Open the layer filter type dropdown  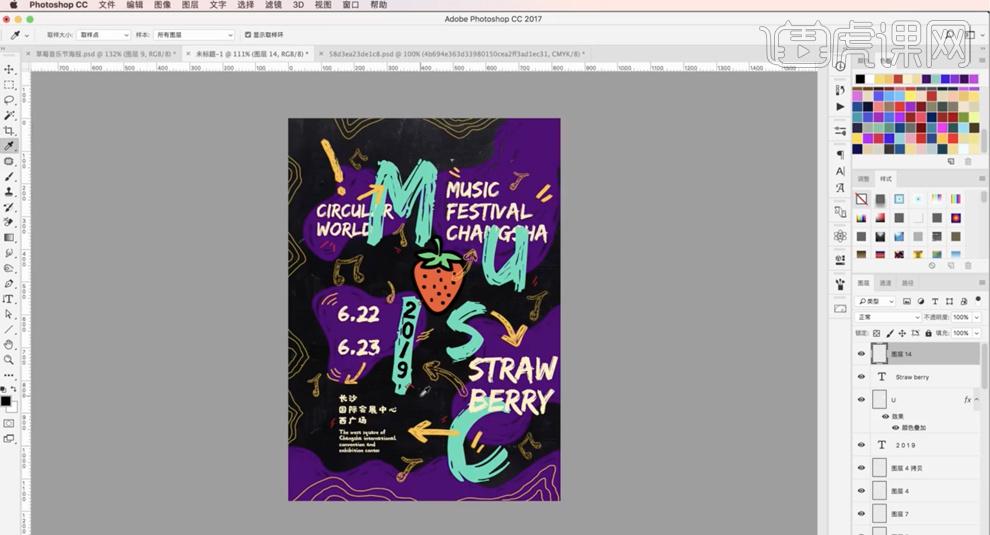pyautogui.click(x=876, y=301)
